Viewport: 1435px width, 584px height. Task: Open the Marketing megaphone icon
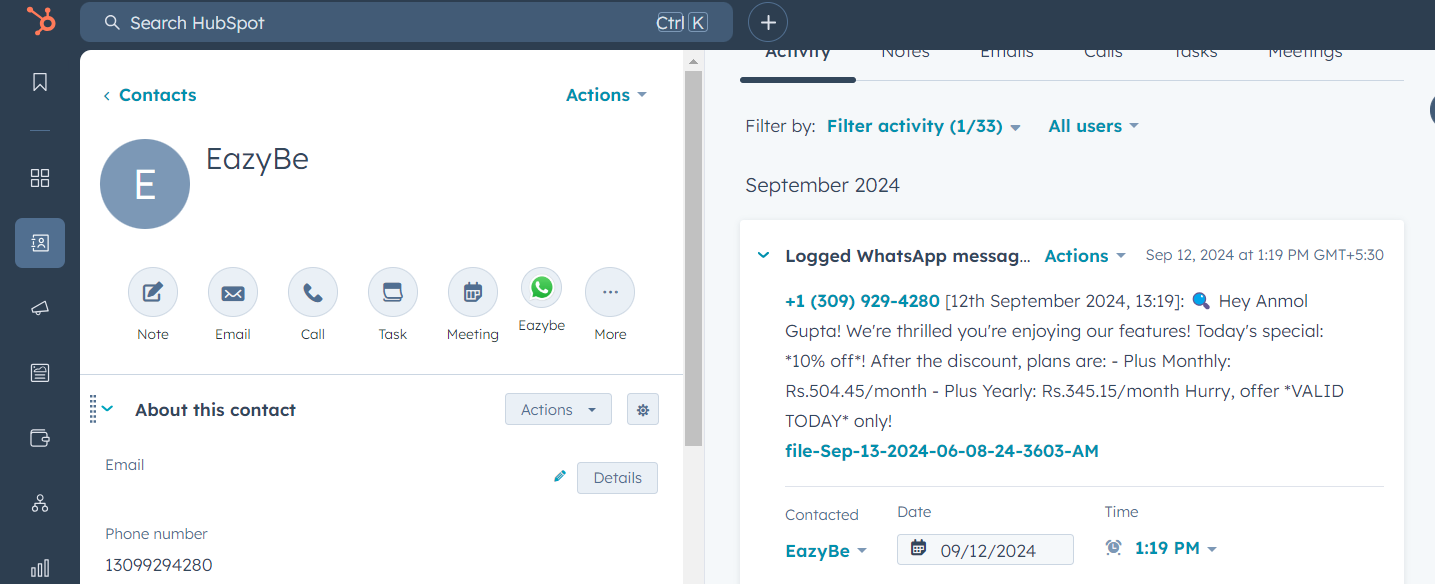(x=39, y=307)
